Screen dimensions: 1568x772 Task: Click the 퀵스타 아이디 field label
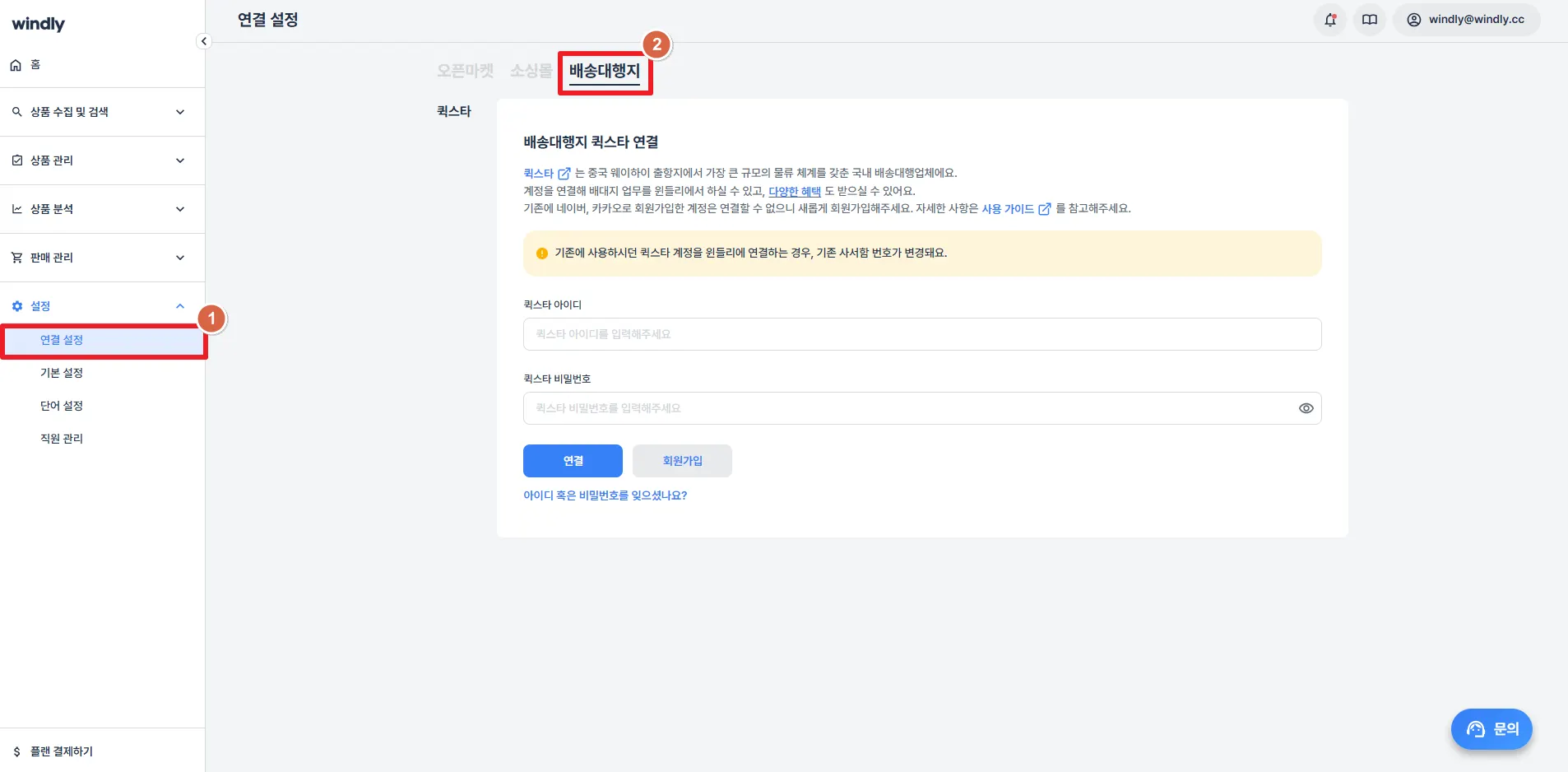tap(552, 305)
